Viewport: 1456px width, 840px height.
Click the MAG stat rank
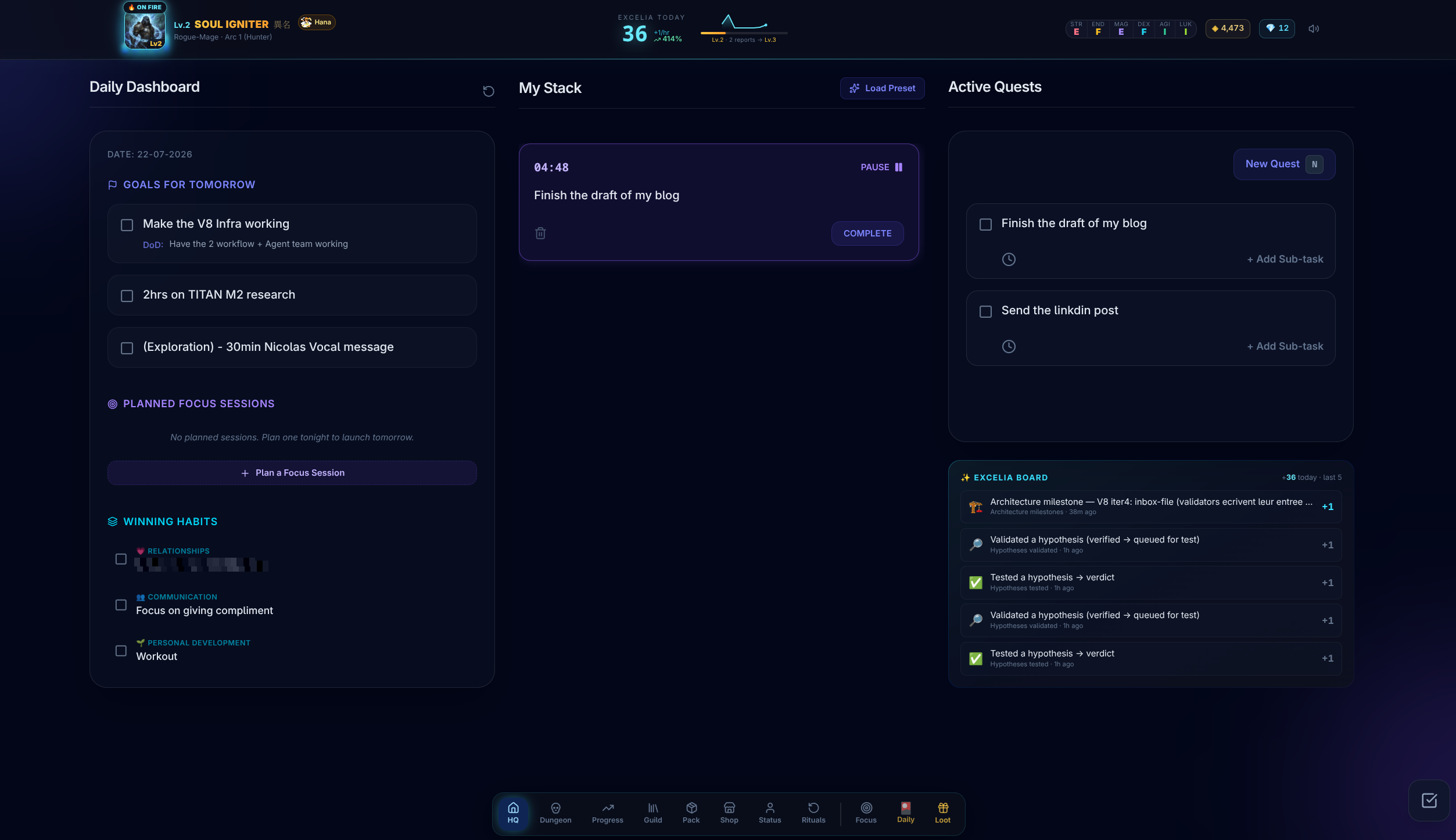[1121, 28]
